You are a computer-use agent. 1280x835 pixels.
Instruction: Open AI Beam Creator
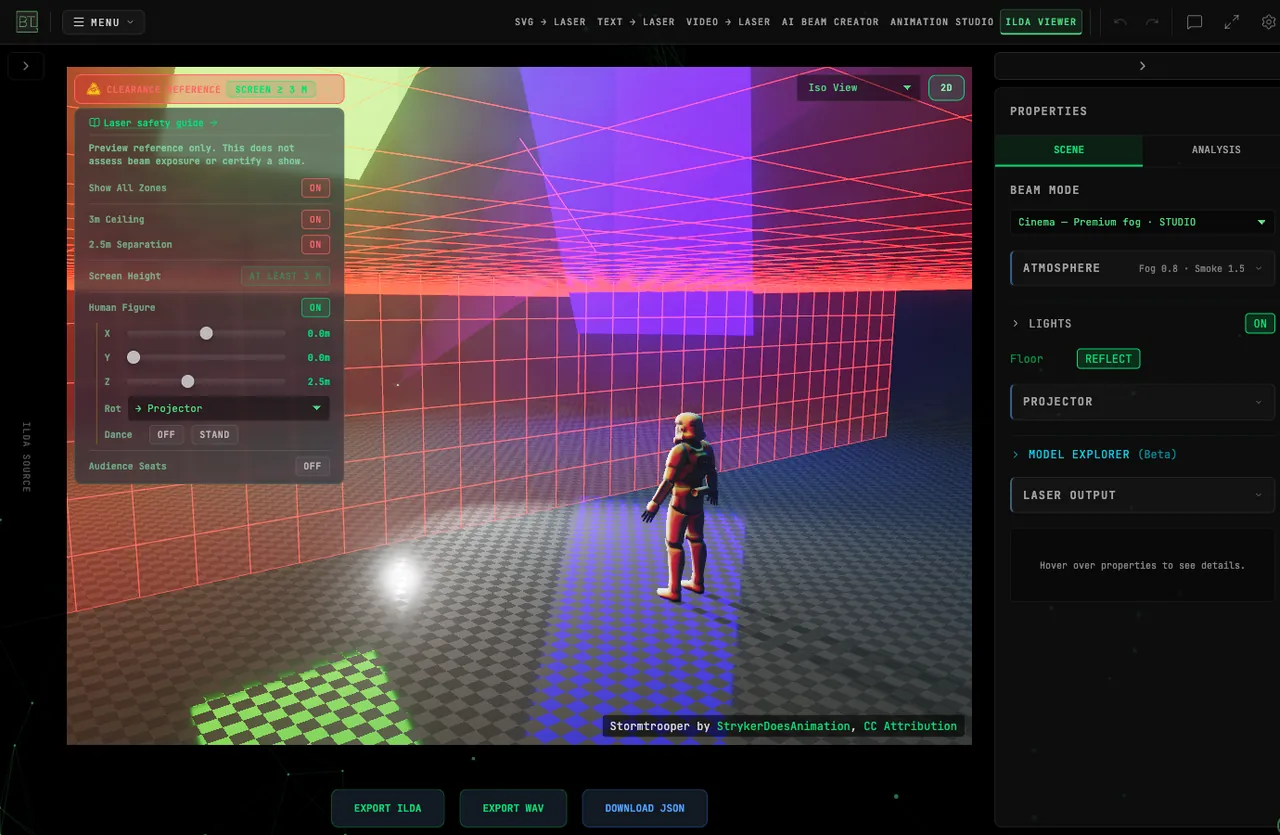[x=830, y=22]
